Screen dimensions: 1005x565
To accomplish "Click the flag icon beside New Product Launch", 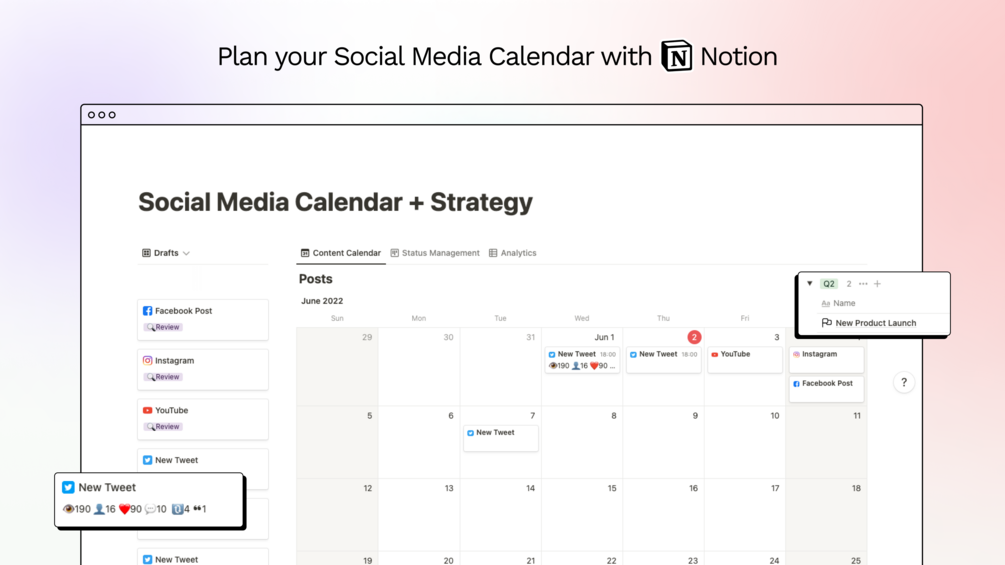I will (826, 323).
